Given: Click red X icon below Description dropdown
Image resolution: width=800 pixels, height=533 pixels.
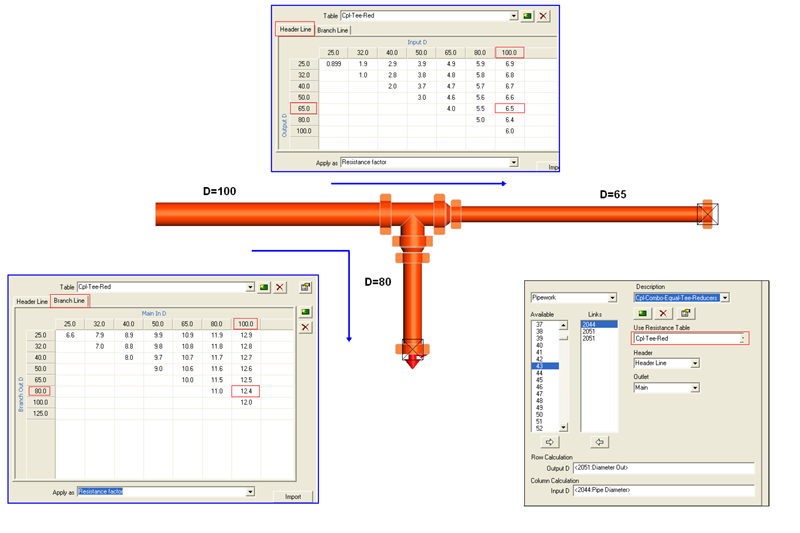Looking at the screenshot, I should pyautogui.click(x=663, y=313).
